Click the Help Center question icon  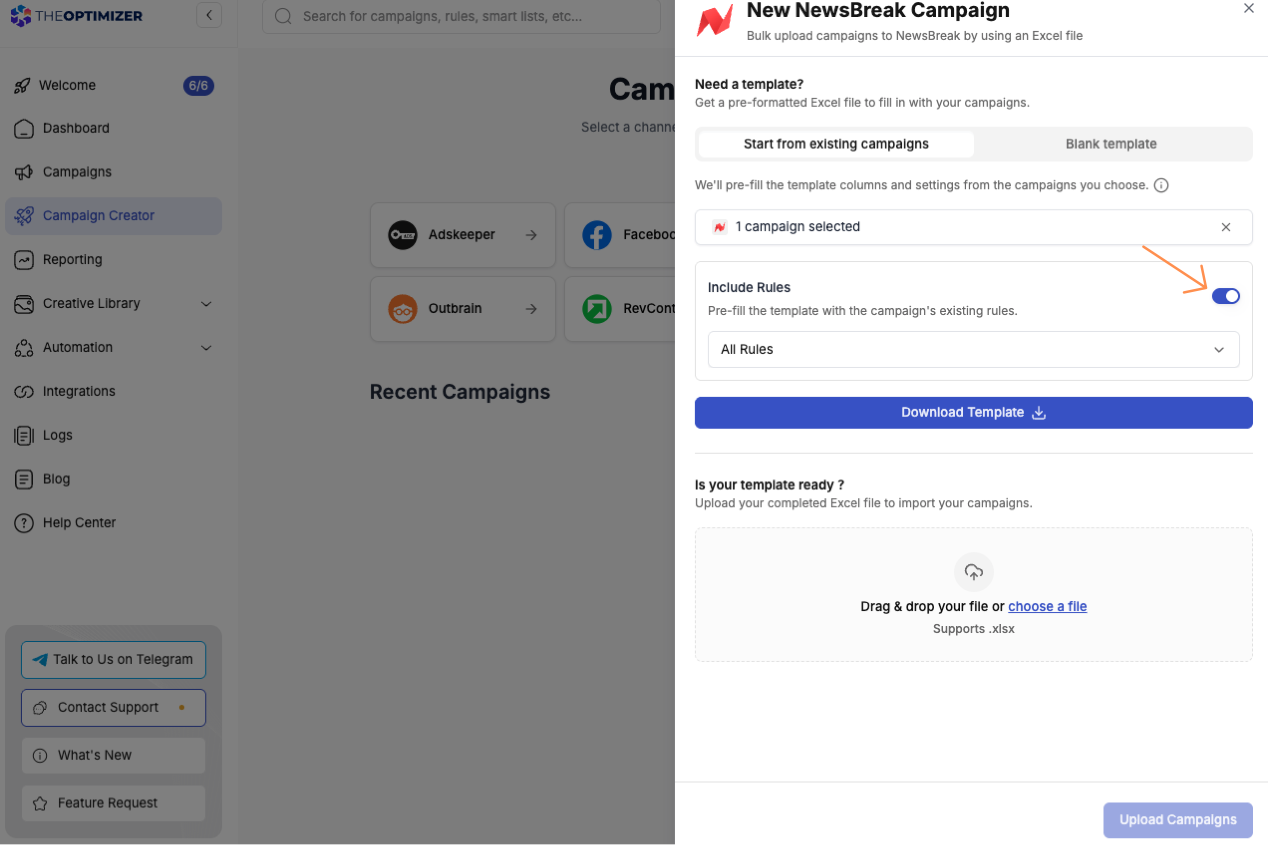tap(24, 523)
